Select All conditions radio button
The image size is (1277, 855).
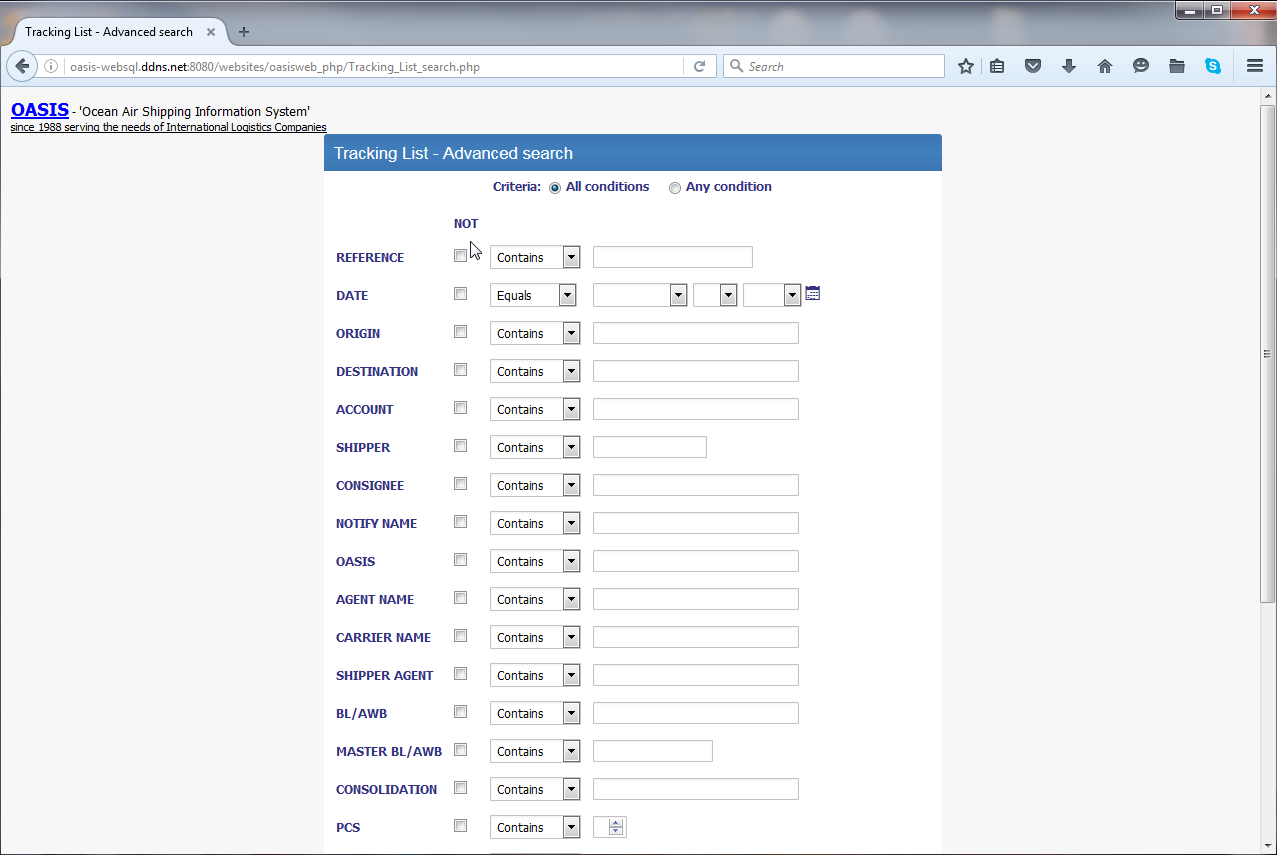pos(555,188)
